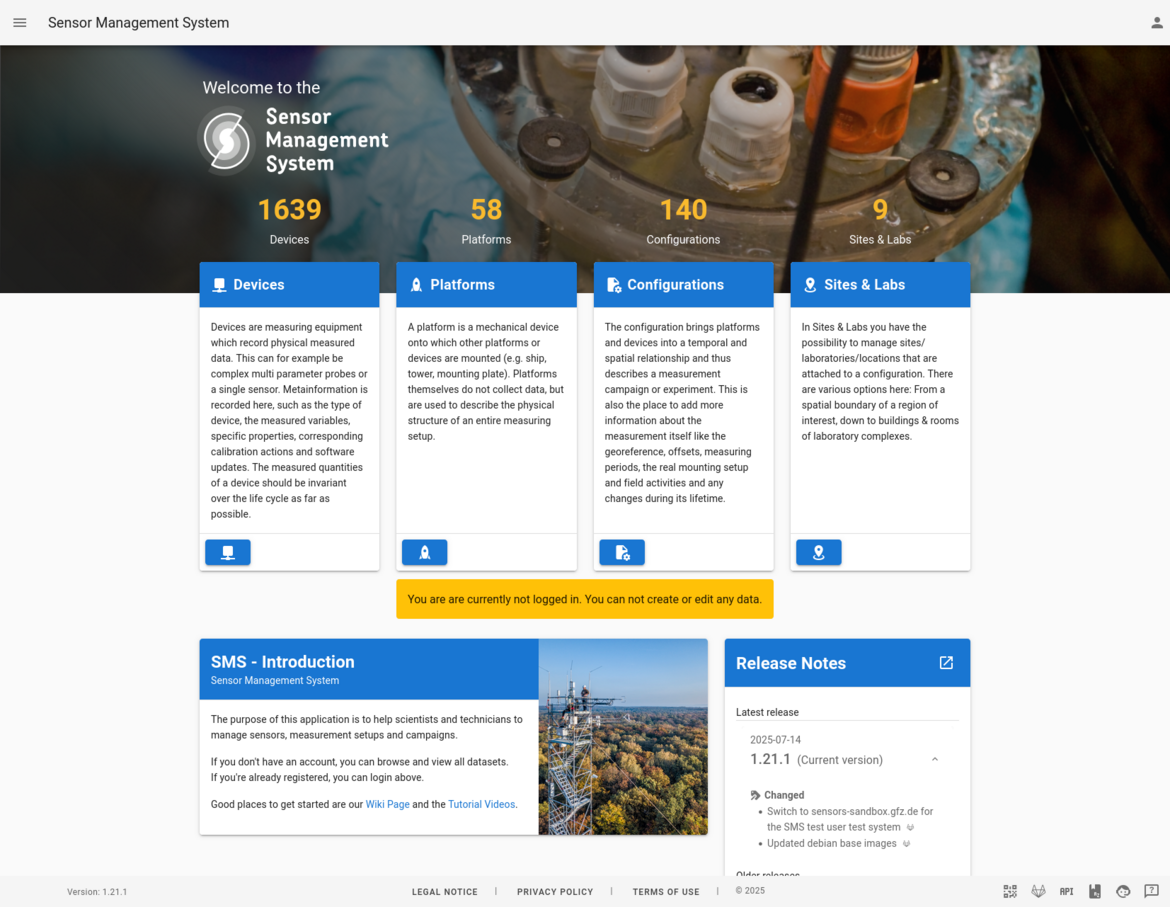Click the '© 2025' footer text
This screenshot has width=1170, height=907.
point(750,891)
